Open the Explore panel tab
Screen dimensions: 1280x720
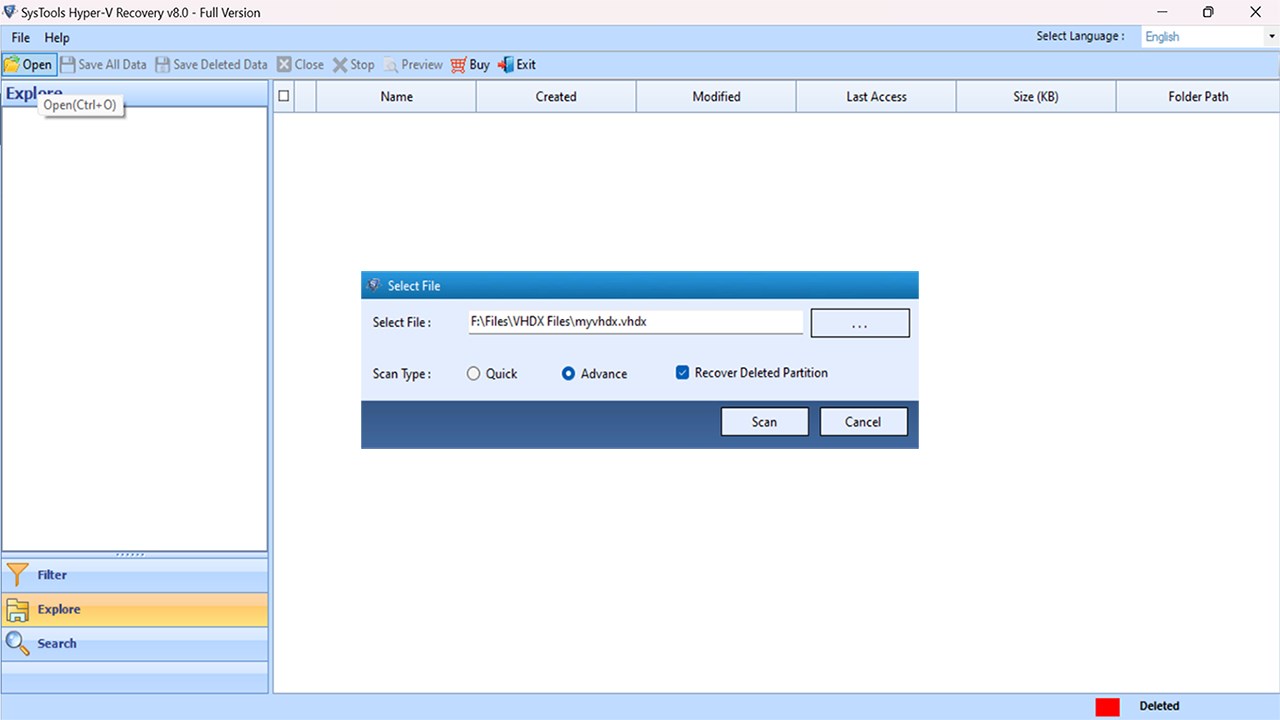[x=135, y=609]
